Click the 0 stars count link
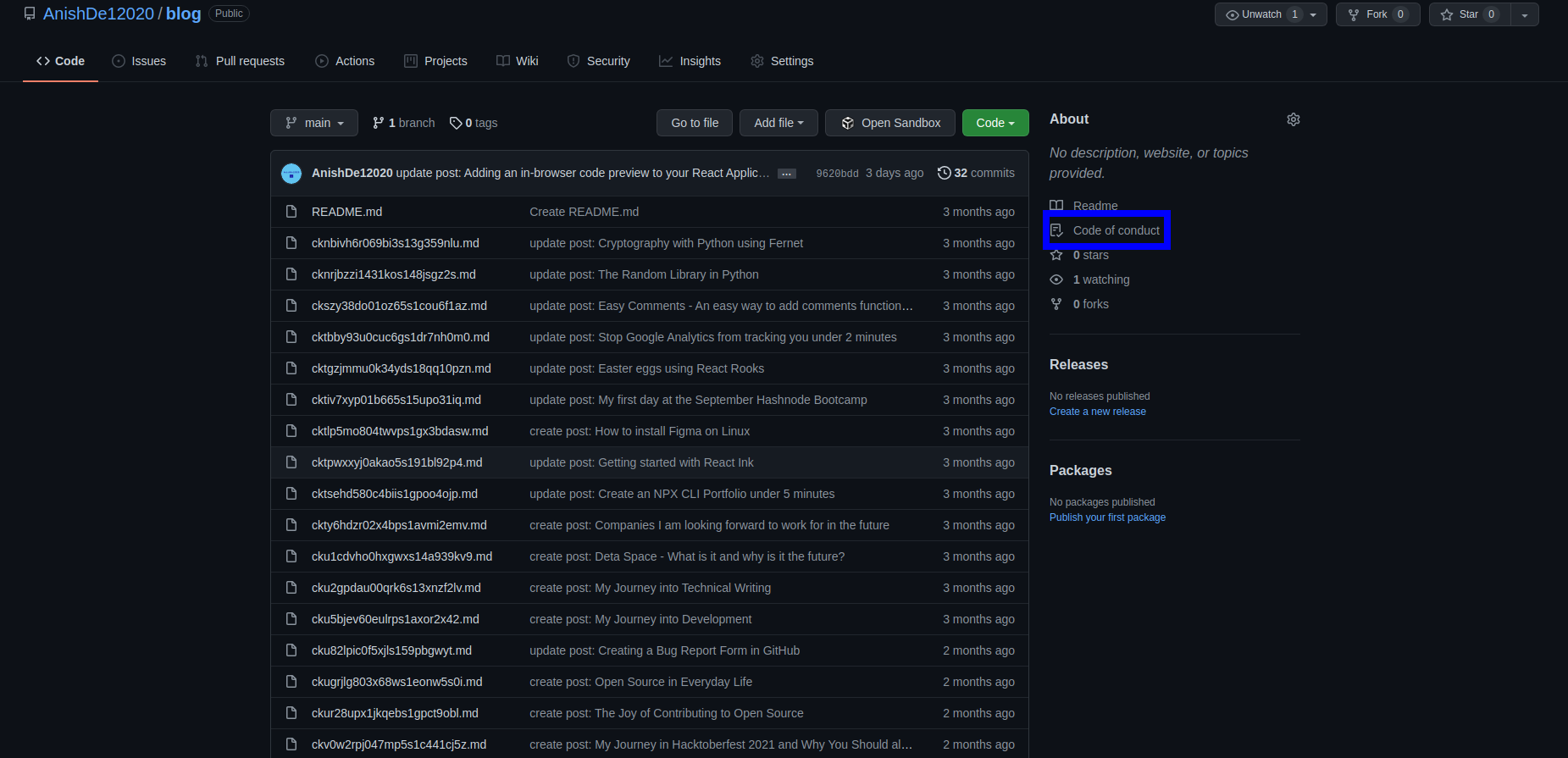Image resolution: width=1568 pixels, height=758 pixels. click(x=1090, y=255)
